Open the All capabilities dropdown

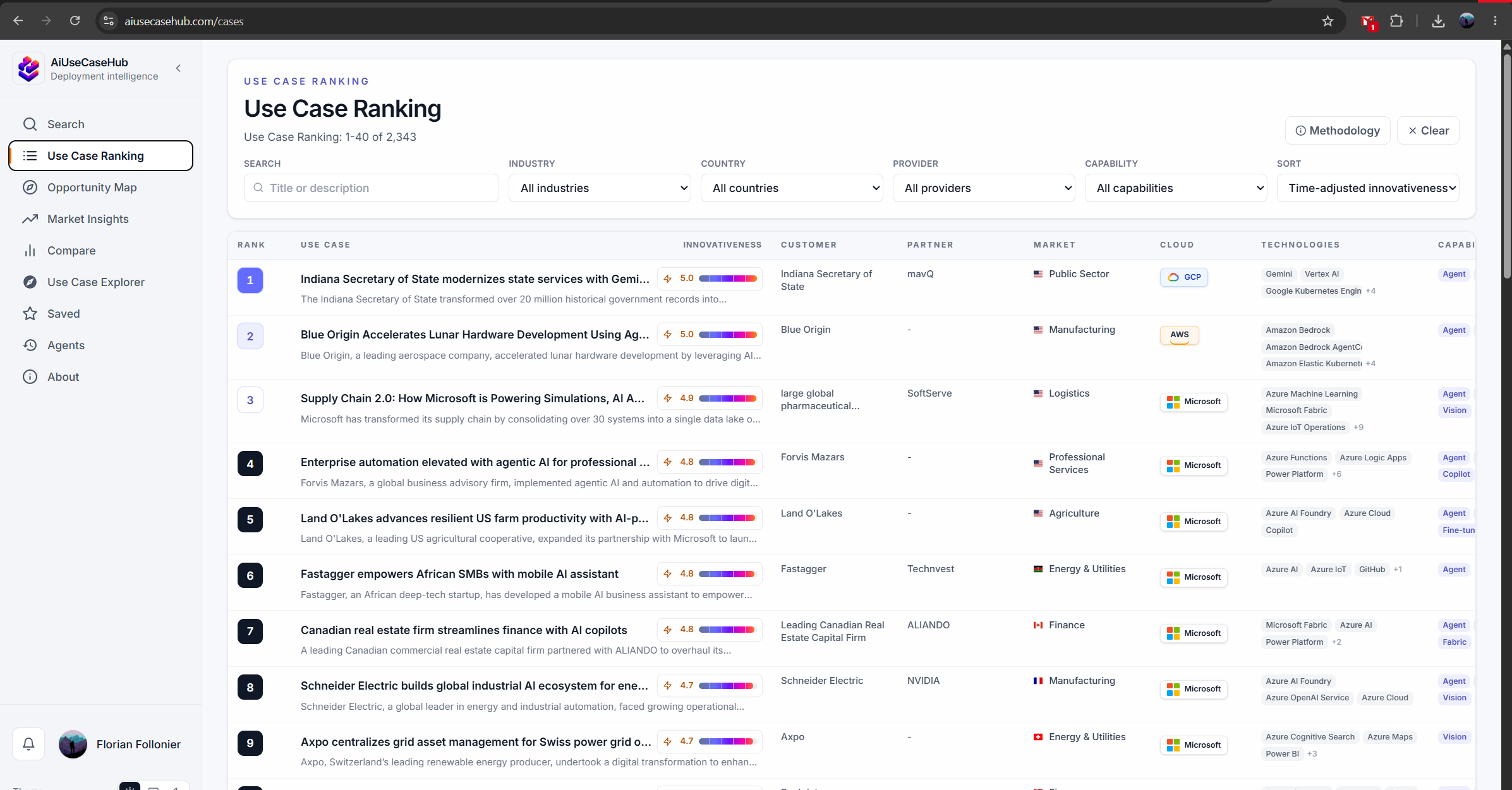(x=1176, y=188)
